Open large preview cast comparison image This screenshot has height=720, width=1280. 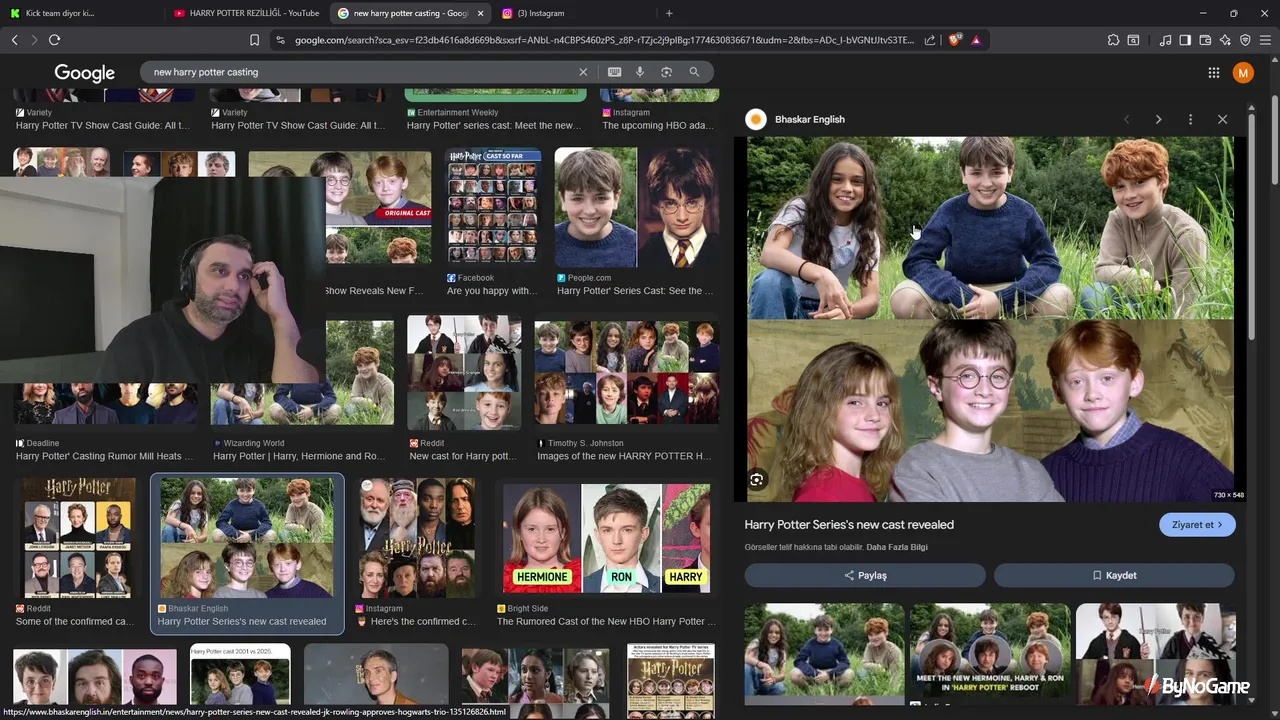[x=990, y=319]
